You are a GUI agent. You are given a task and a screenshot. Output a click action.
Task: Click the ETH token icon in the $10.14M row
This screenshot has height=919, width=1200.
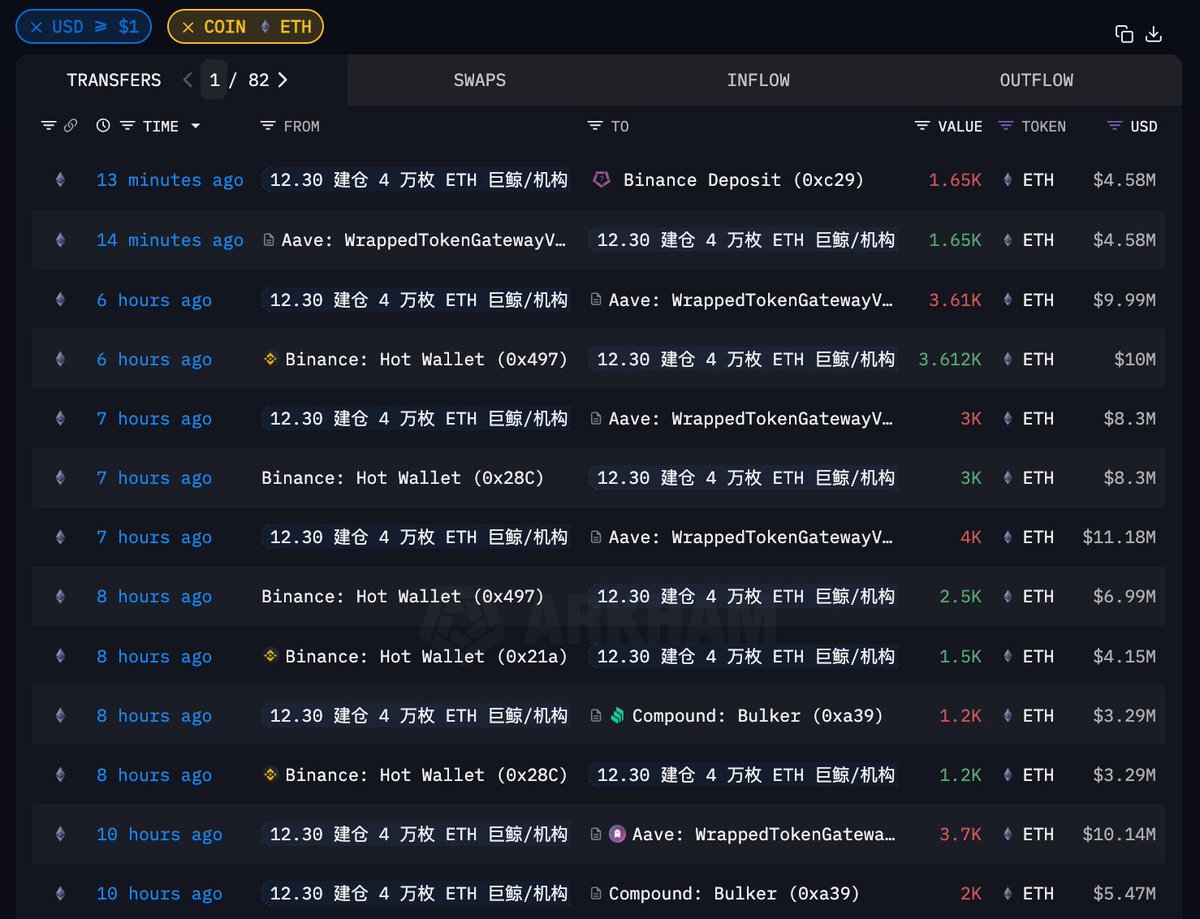click(x=1007, y=834)
